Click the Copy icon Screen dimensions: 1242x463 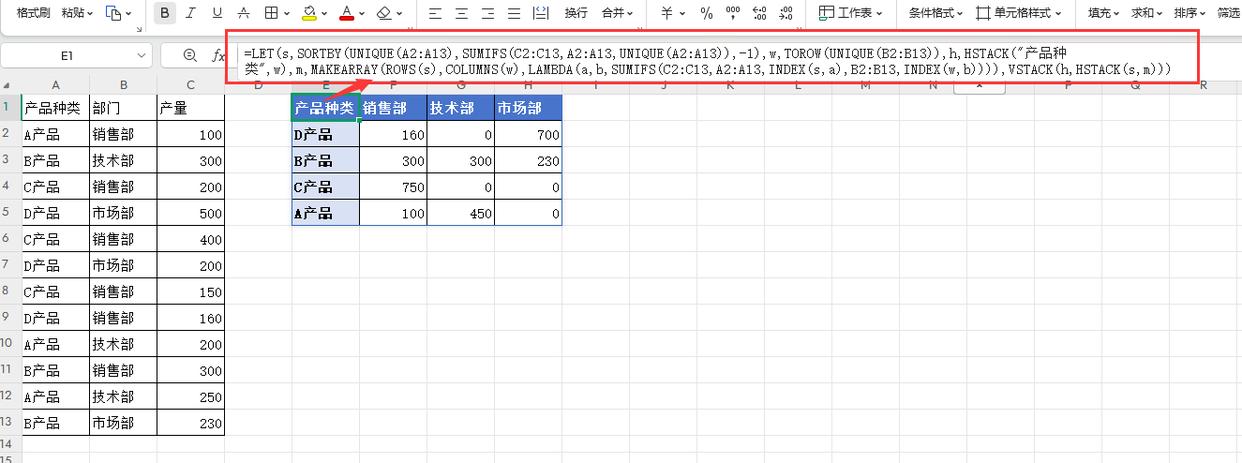click(114, 13)
